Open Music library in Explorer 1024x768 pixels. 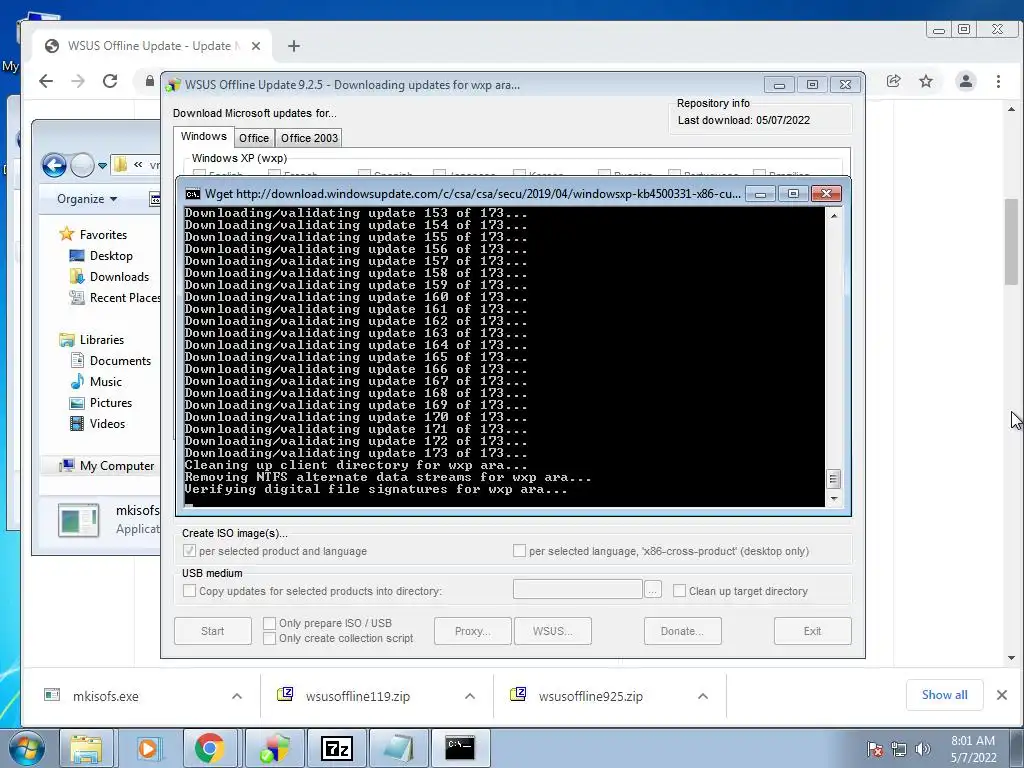click(x=97, y=381)
